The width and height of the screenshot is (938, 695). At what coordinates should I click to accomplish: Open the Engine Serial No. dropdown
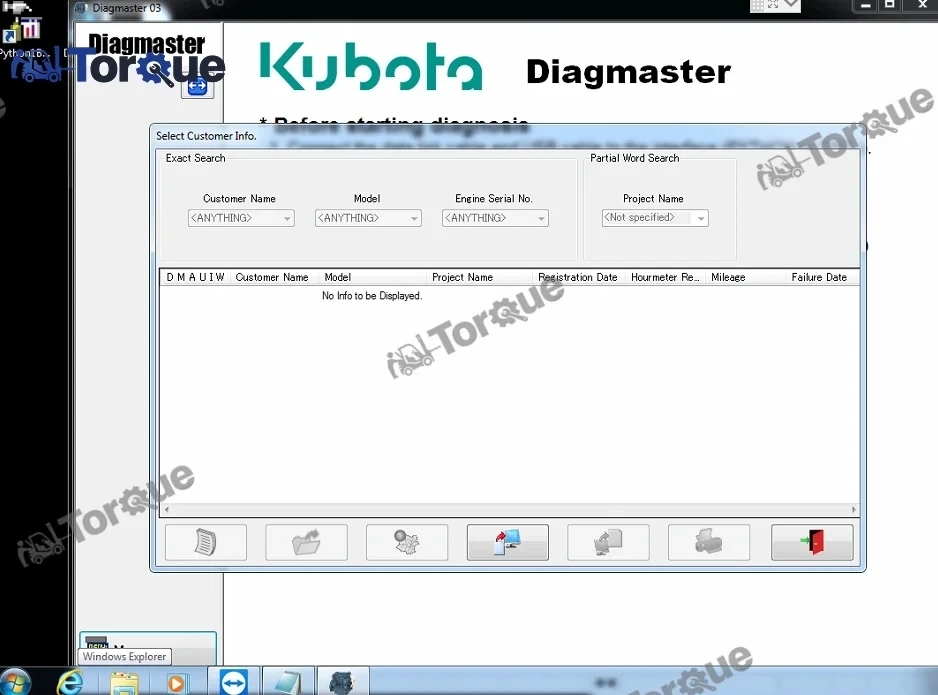(495, 218)
